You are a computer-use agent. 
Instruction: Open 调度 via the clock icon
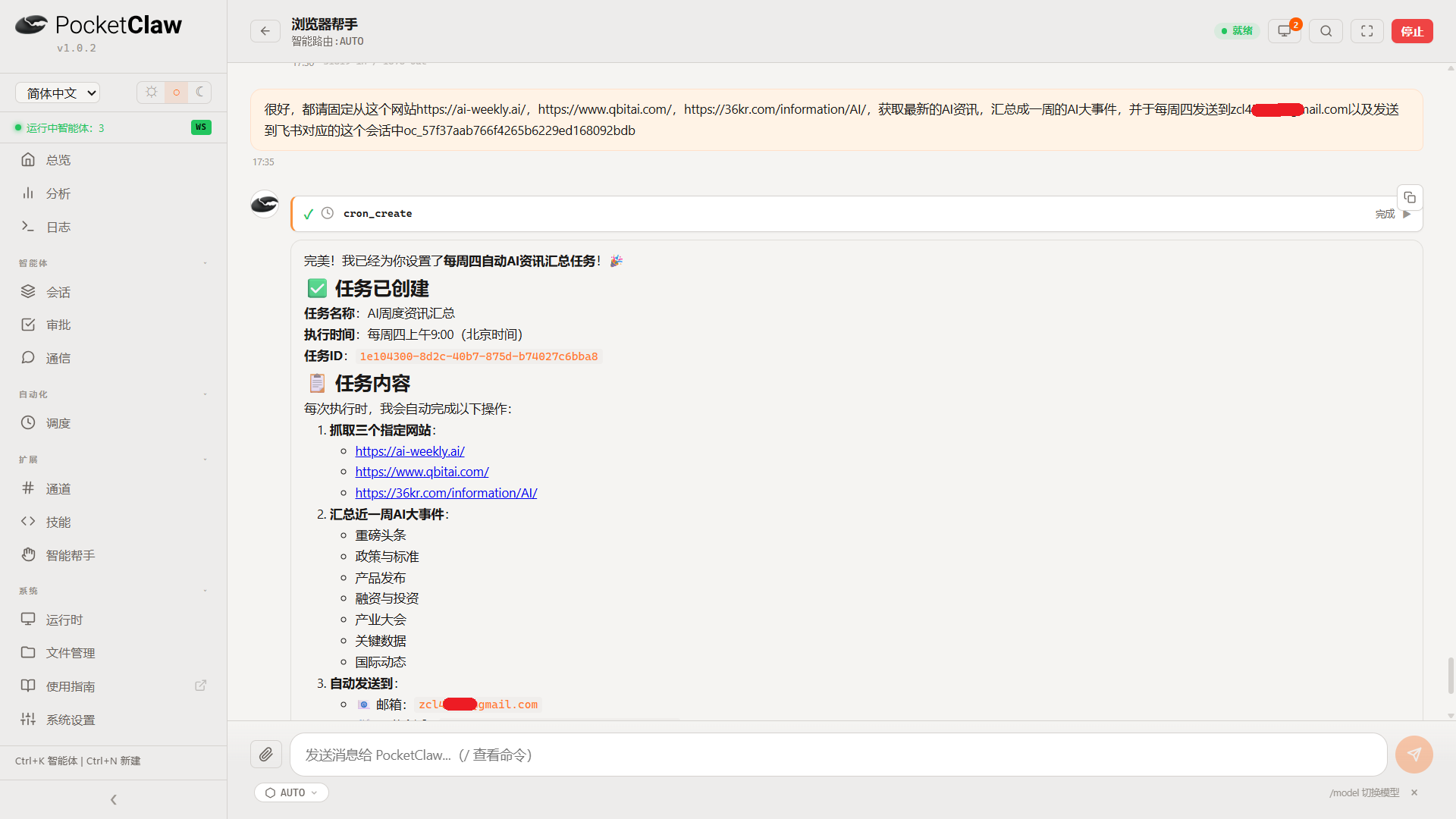(x=28, y=422)
